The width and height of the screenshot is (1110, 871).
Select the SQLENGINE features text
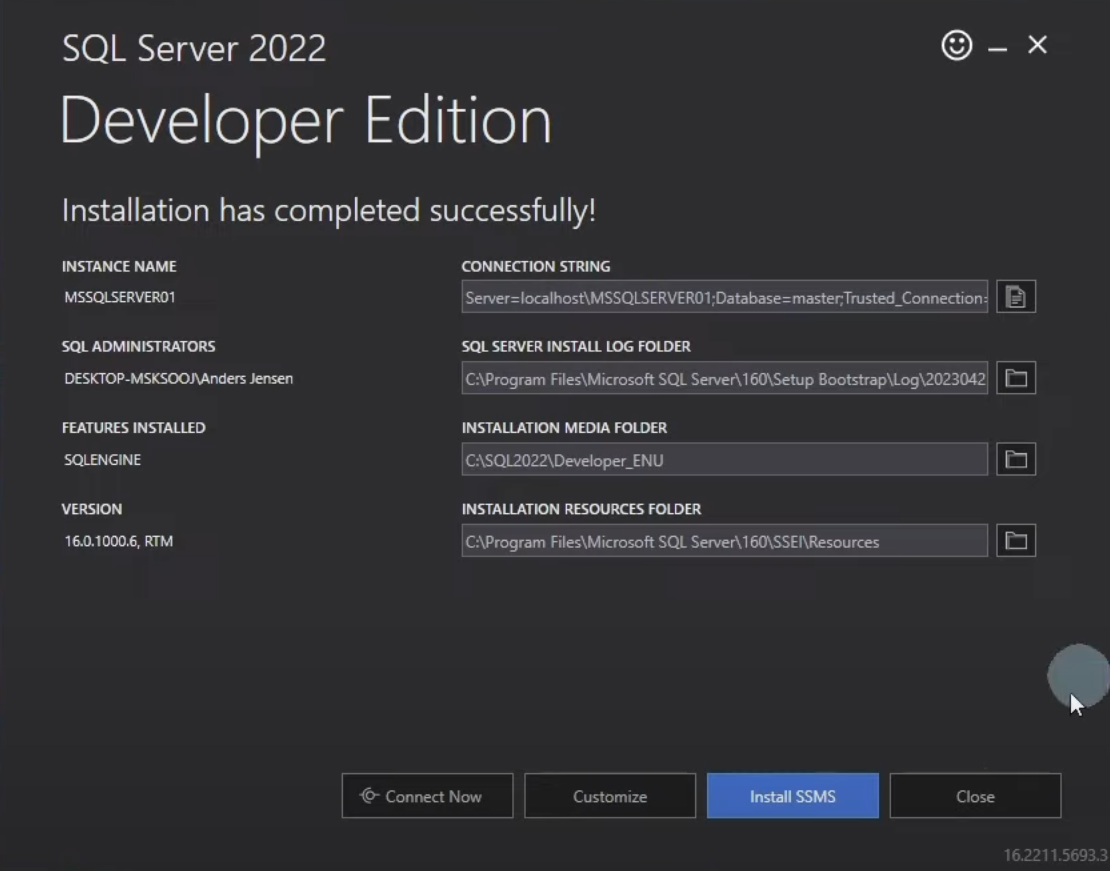pyautogui.click(x=103, y=460)
